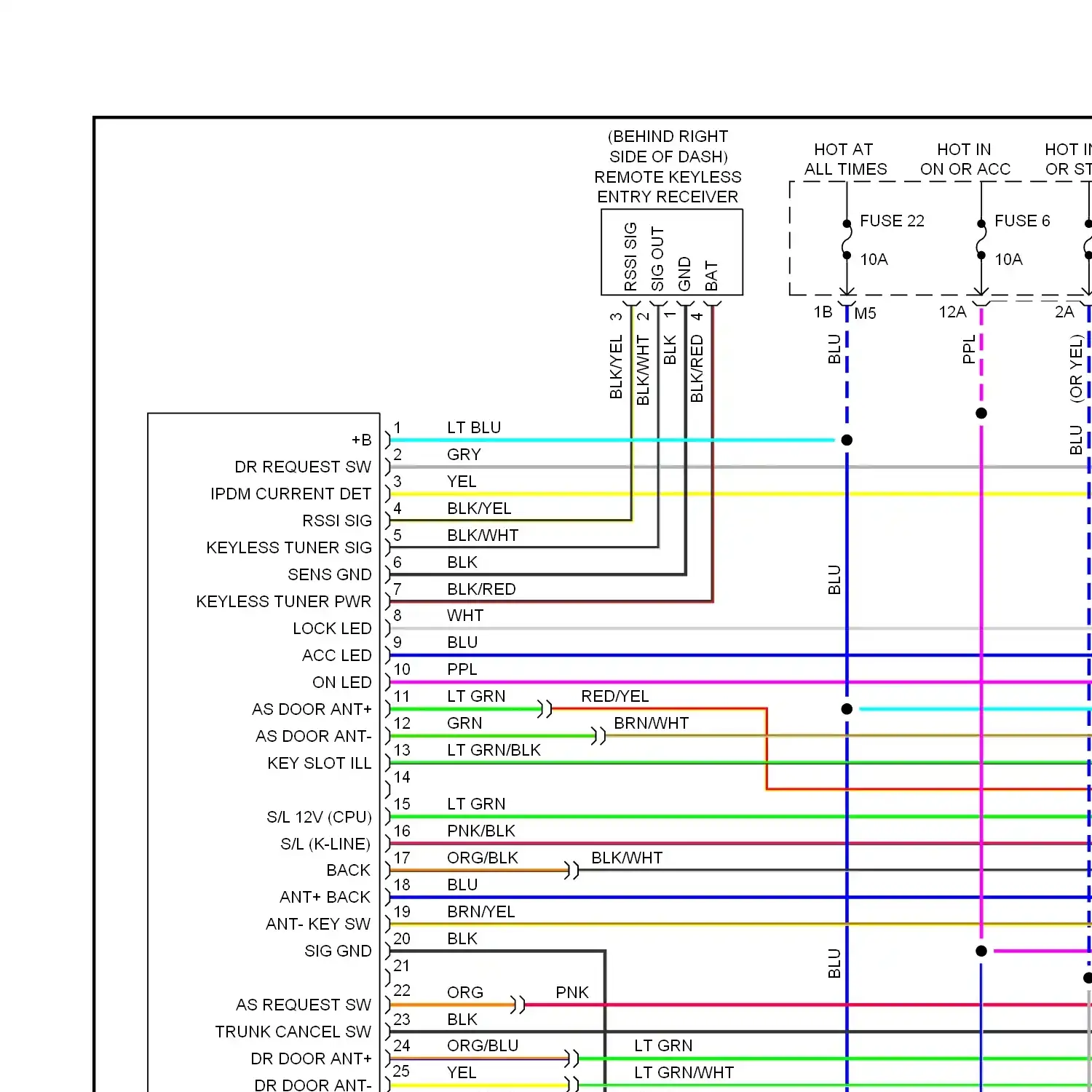Screen dimensions: 1092x1092
Task: Click the DR DOOR ANT+ label
Action: [311, 1059]
